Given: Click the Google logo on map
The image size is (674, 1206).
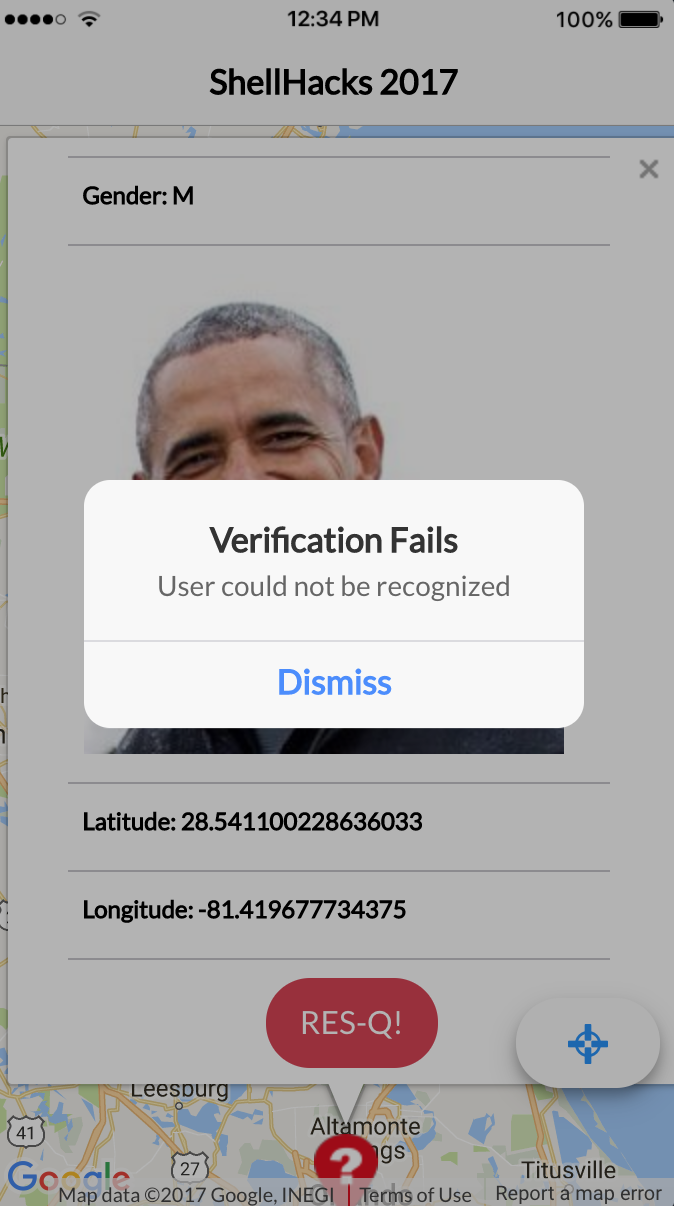Looking at the screenshot, I should tap(68, 1179).
